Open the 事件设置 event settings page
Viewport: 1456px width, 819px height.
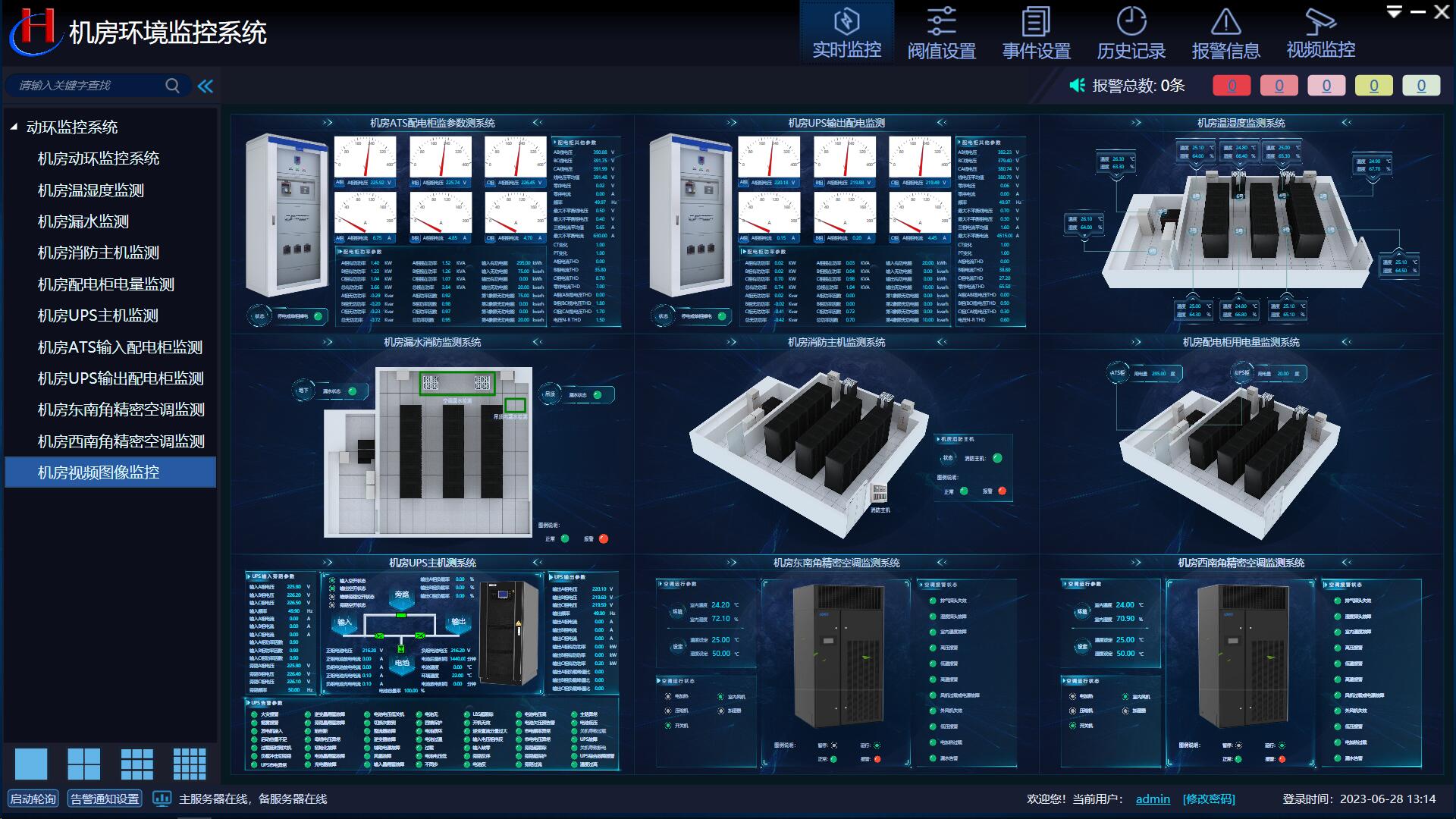pyautogui.click(x=1036, y=33)
